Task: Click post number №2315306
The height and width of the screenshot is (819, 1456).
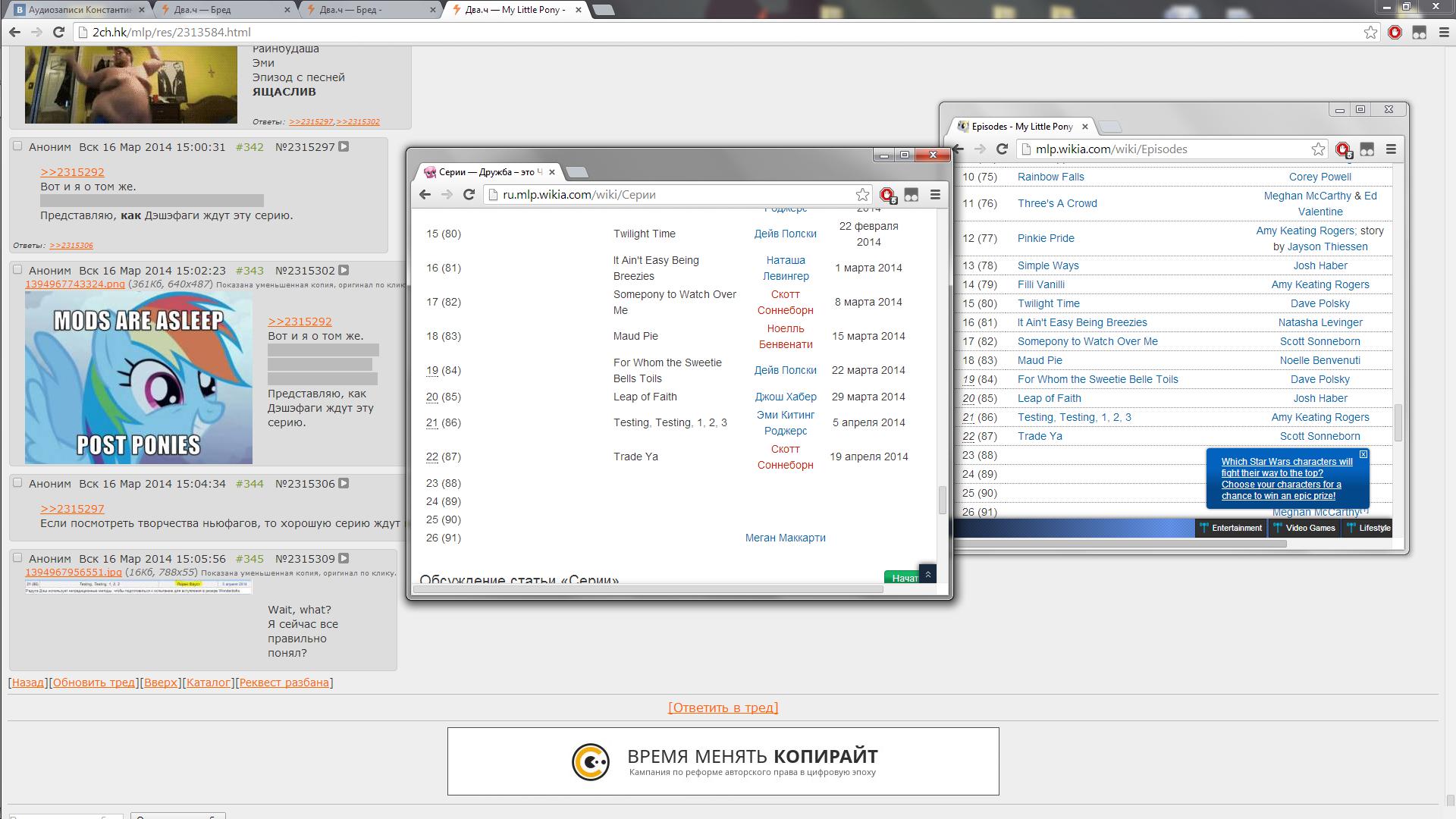Action: point(305,483)
